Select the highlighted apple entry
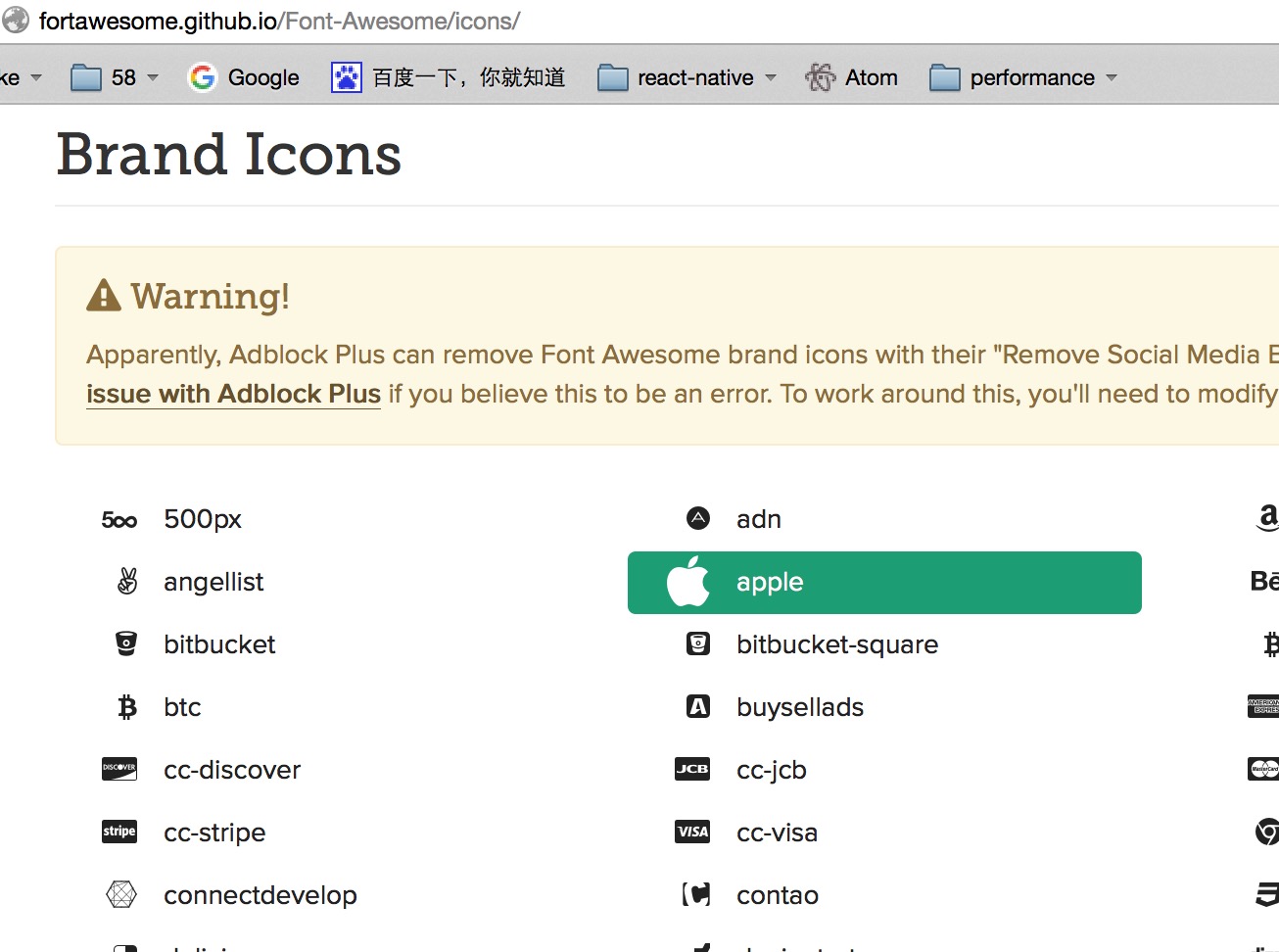This screenshot has width=1279, height=952. click(884, 582)
